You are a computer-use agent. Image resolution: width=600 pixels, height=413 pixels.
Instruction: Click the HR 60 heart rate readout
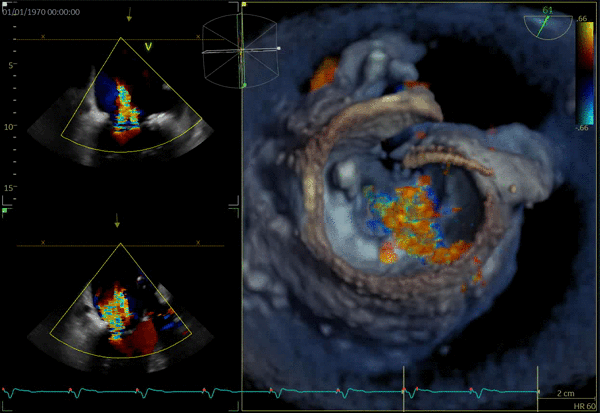point(586,406)
